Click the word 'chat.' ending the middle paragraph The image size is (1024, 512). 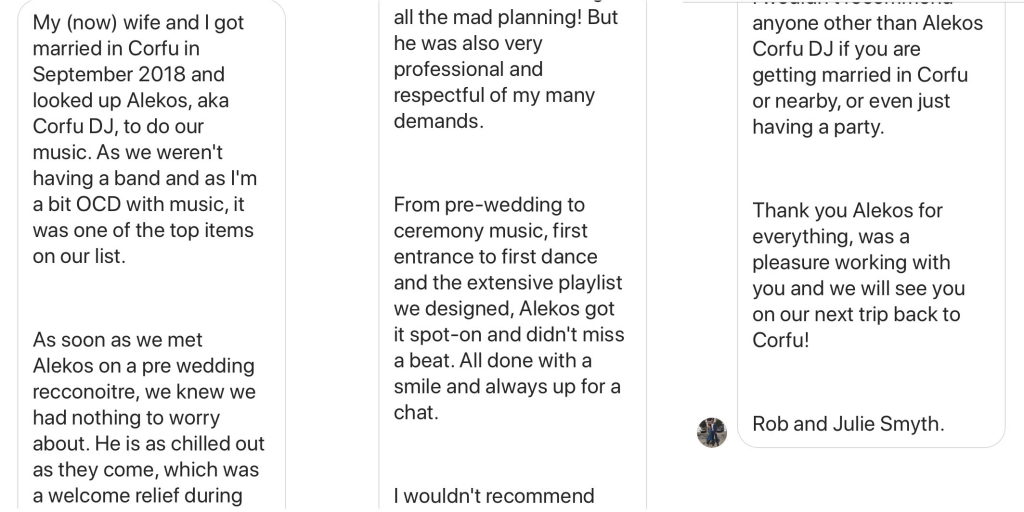pyautogui.click(x=415, y=413)
